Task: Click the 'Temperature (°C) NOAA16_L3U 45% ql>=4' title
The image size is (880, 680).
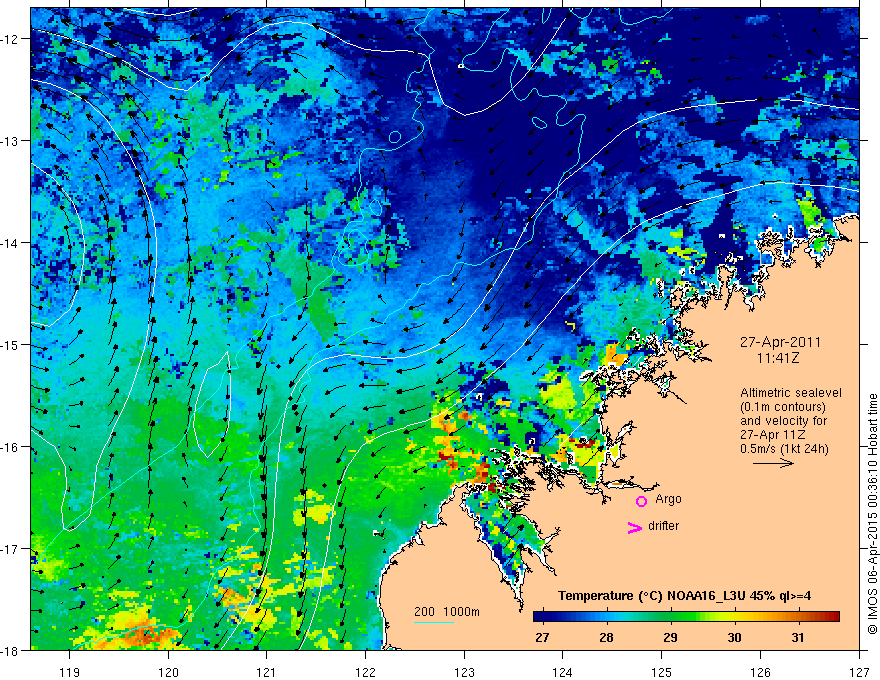Action: coord(684,596)
